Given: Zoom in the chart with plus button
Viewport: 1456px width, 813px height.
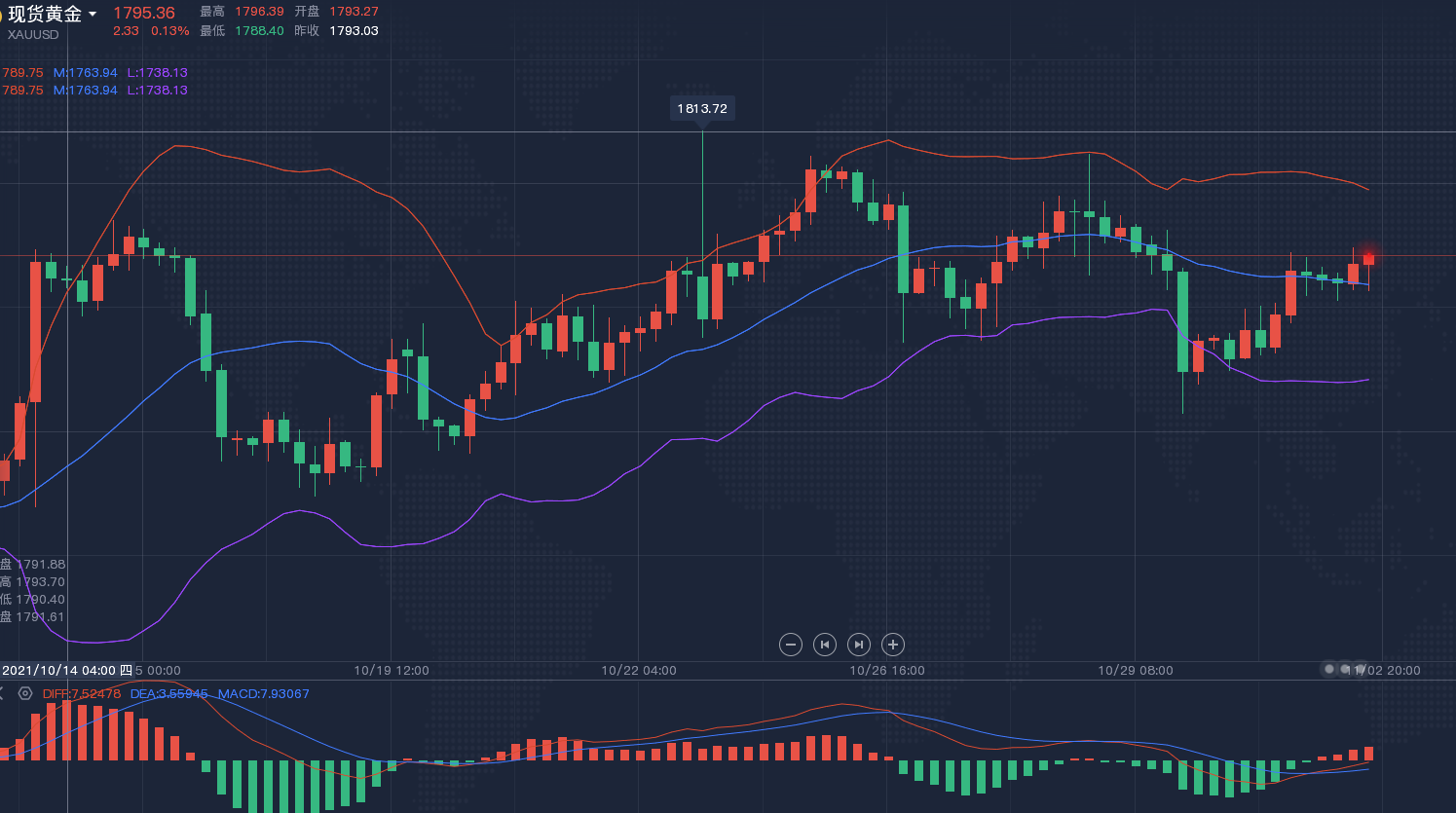Looking at the screenshot, I should [893, 645].
